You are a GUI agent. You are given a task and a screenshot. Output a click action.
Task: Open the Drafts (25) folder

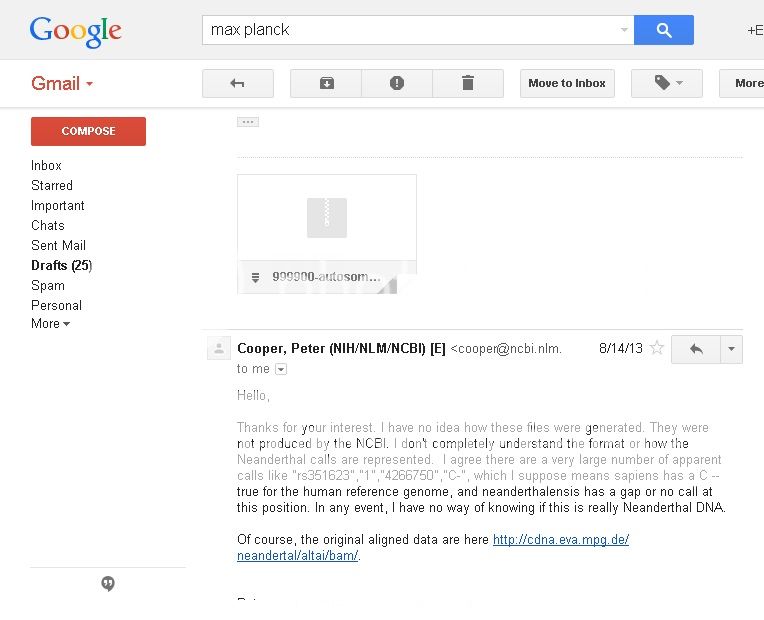click(x=61, y=265)
